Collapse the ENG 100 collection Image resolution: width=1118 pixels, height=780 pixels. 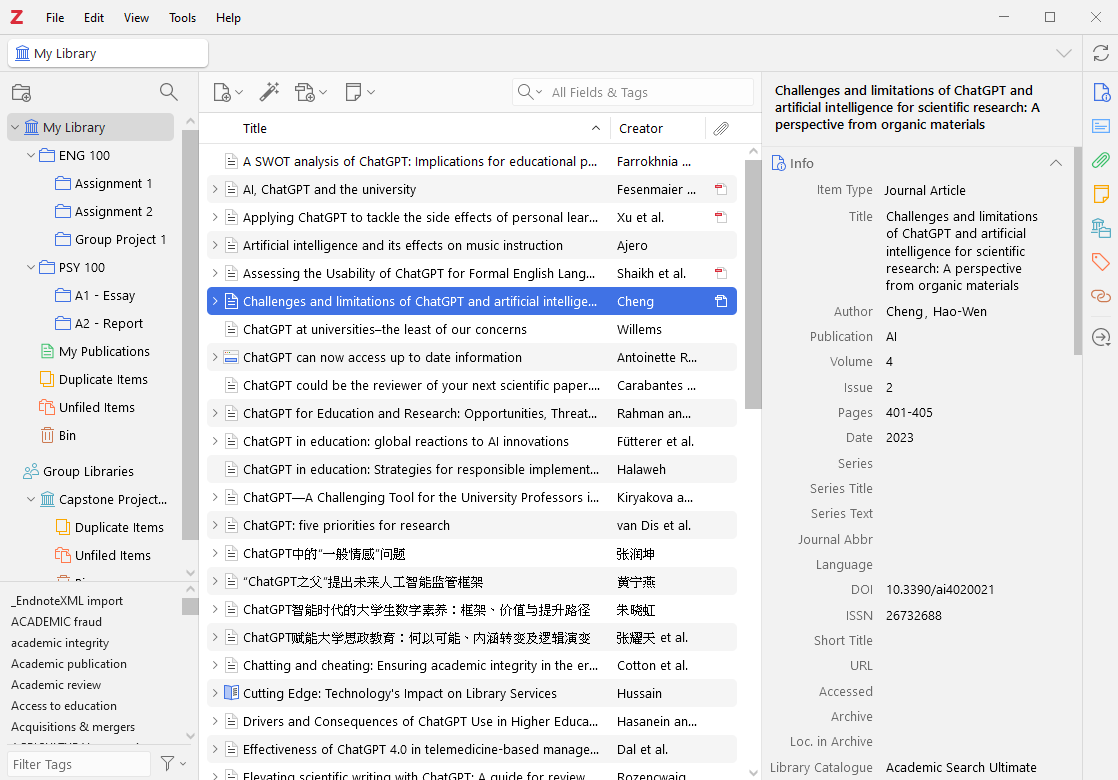pyautogui.click(x=31, y=156)
